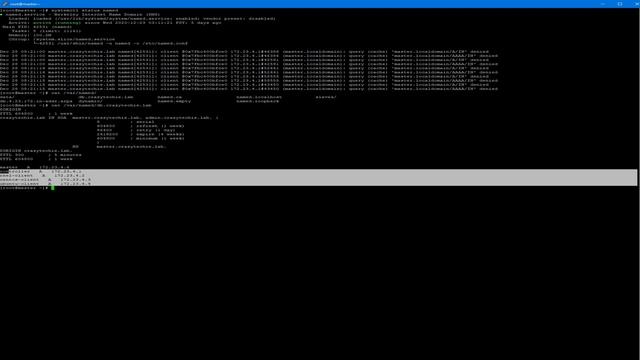Screen dimensions: 640x360
Task: Open the PuTTY system menu icon
Action: [5, 4]
